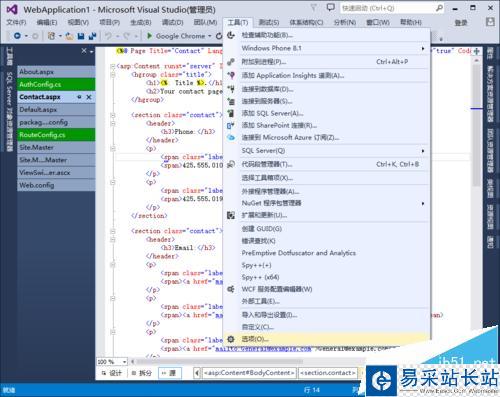The width and height of the screenshot is (500, 397).
Task: Click the 登录 sign-in link
Action: pyautogui.click(x=461, y=23)
